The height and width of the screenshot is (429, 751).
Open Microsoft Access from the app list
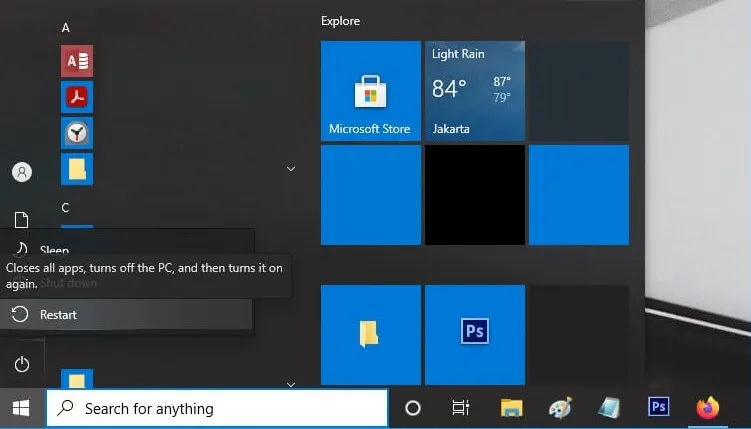(x=77, y=61)
